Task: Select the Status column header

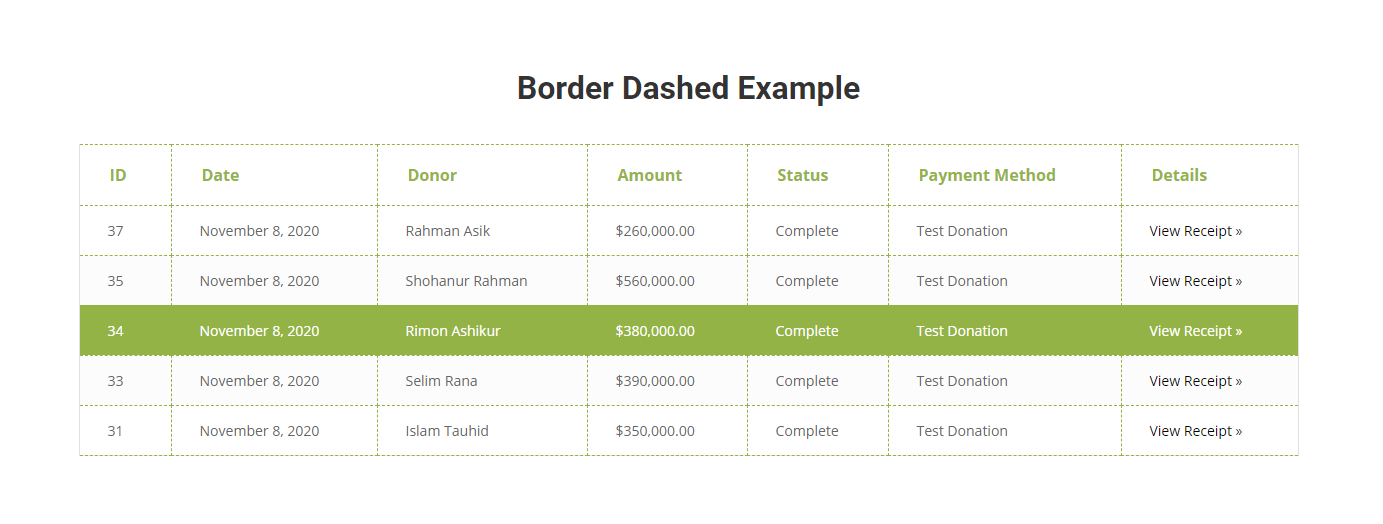Action: coord(802,175)
